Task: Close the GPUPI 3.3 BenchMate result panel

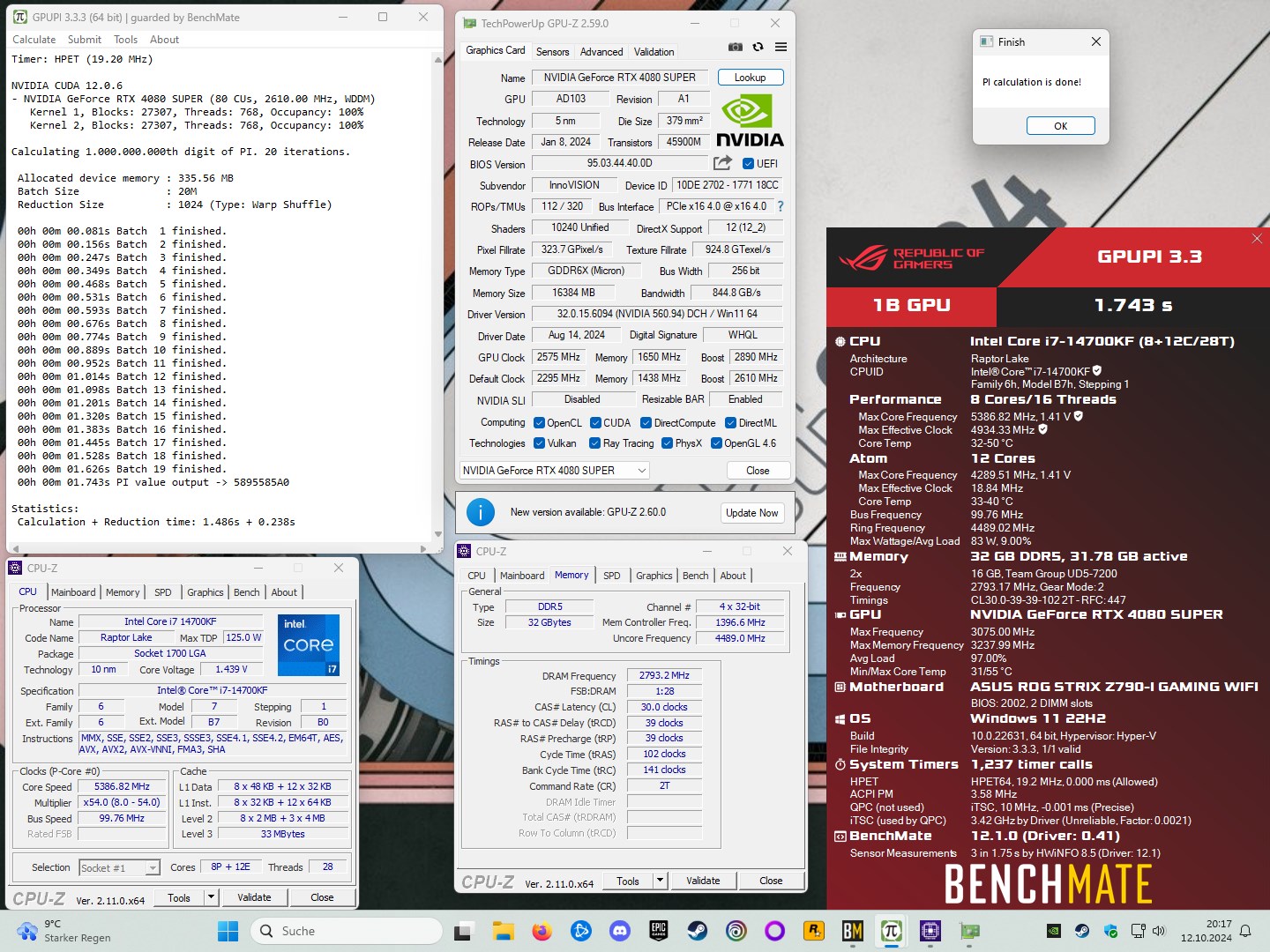Action: pos(1257,238)
